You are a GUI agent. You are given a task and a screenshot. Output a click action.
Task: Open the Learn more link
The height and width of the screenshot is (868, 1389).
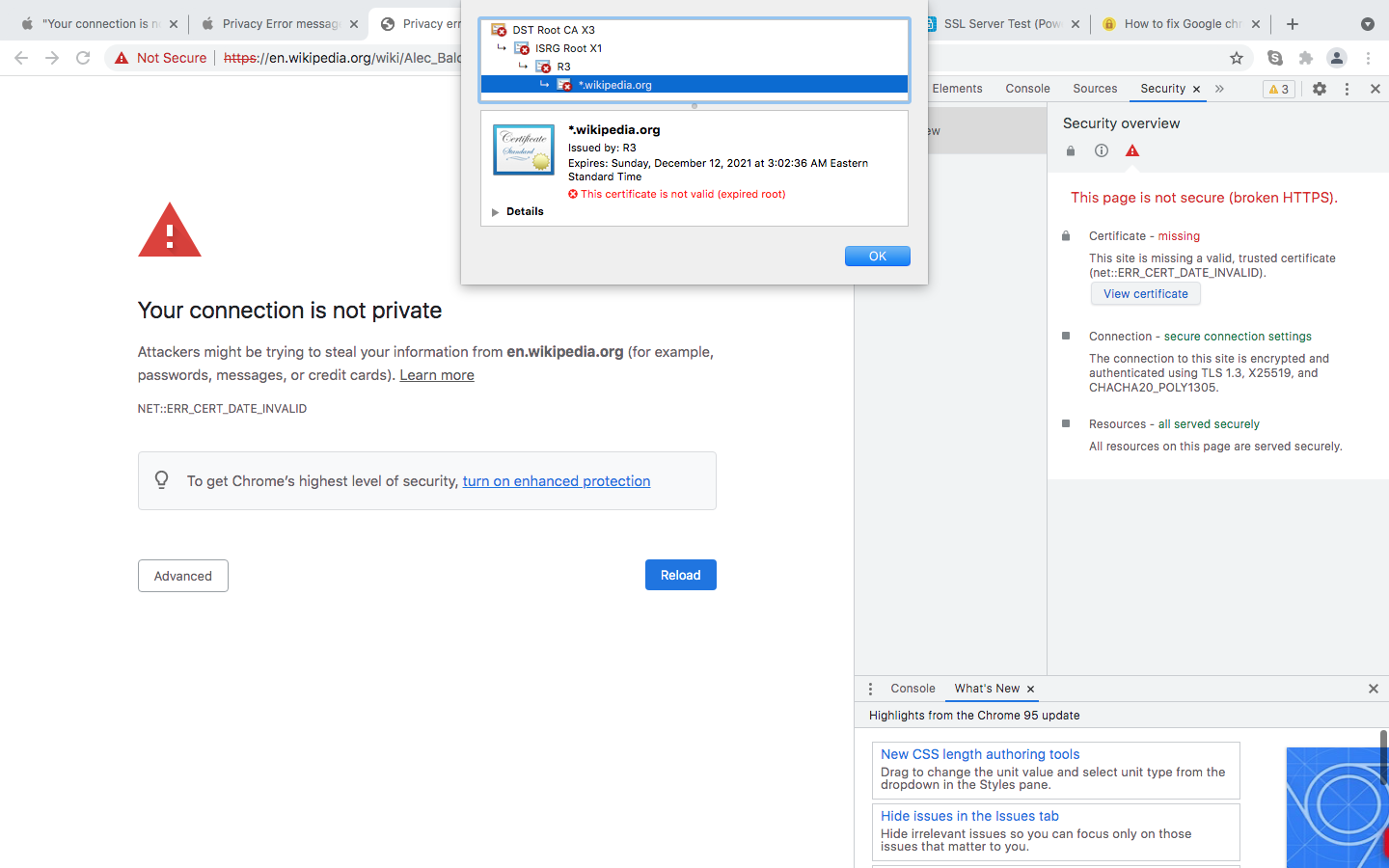(x=437, y=375)
